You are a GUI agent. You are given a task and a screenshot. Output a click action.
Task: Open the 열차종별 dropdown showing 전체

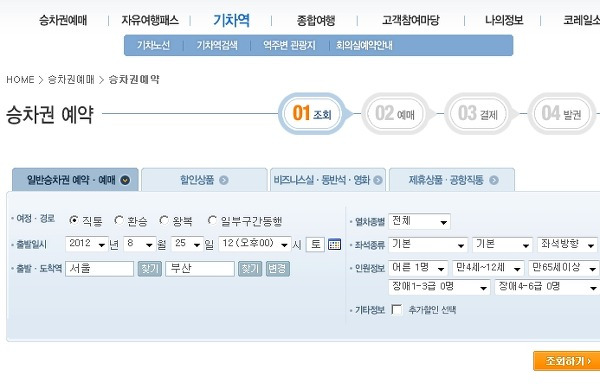[x=419, y=222]
